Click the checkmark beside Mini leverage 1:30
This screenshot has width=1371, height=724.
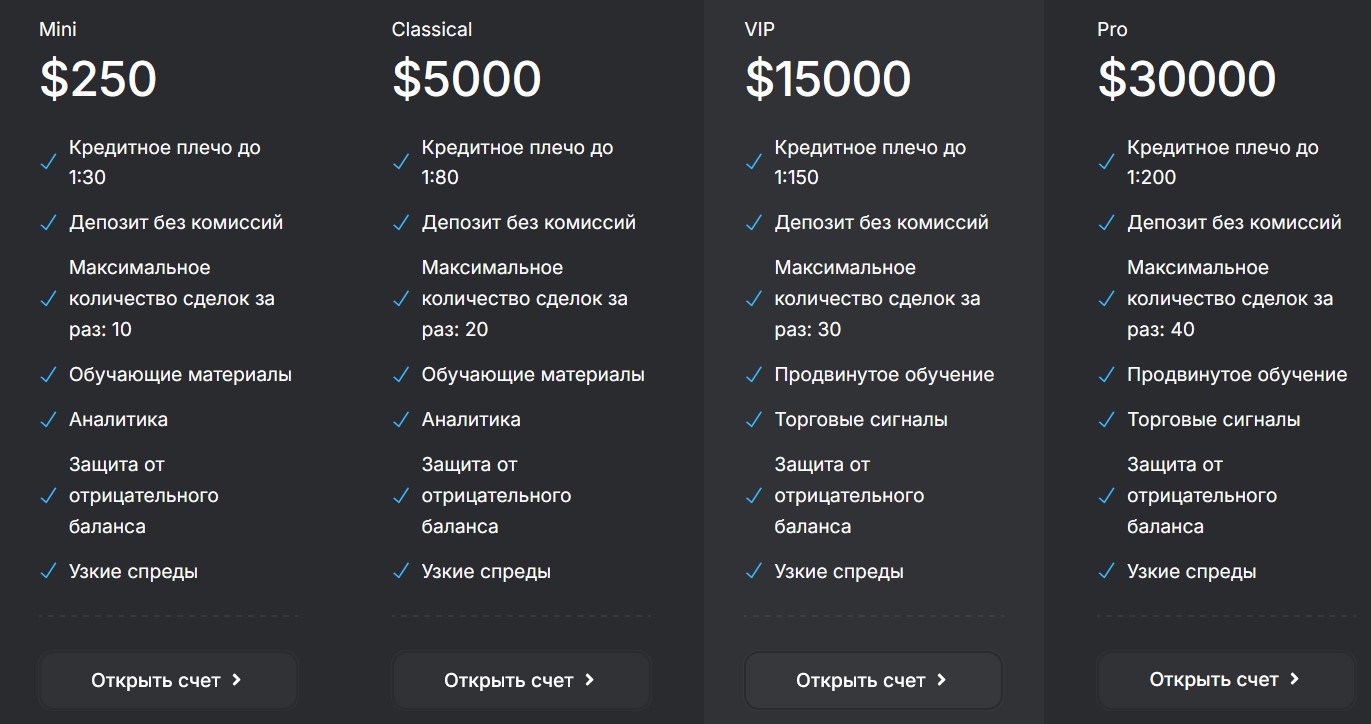tap(47, 162)
